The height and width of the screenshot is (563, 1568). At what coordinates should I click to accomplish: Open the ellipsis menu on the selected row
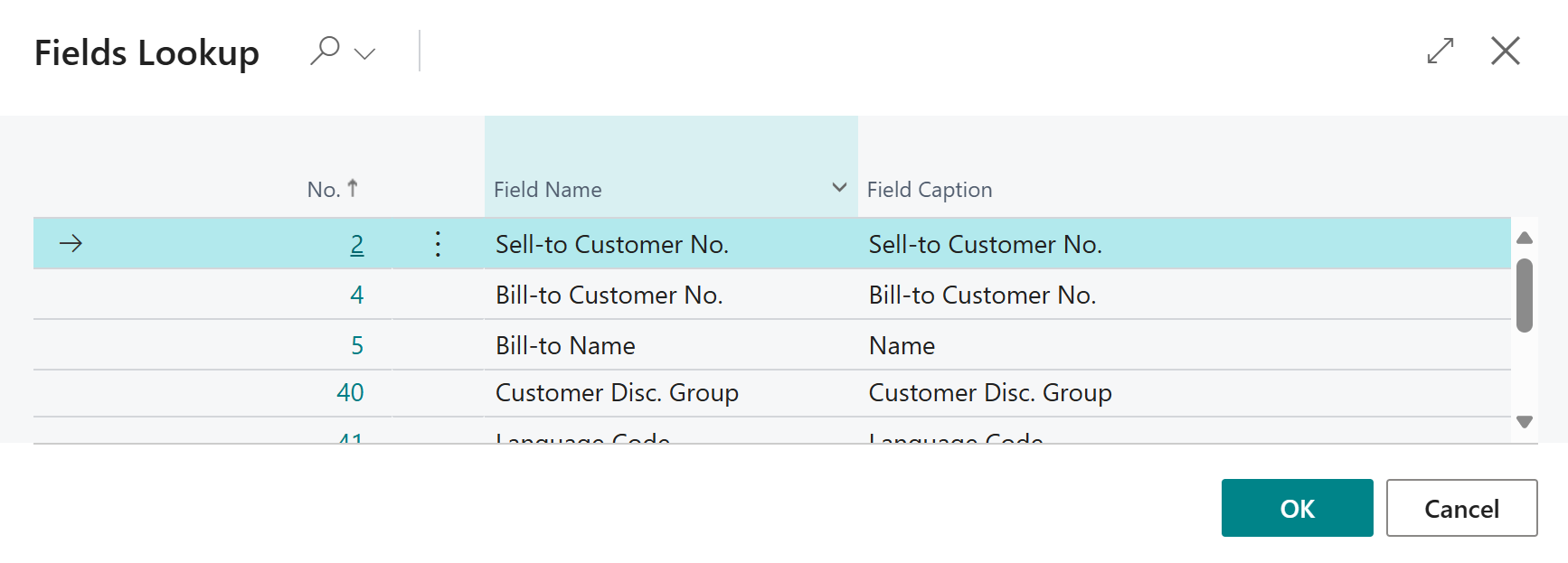pos(438,243)
